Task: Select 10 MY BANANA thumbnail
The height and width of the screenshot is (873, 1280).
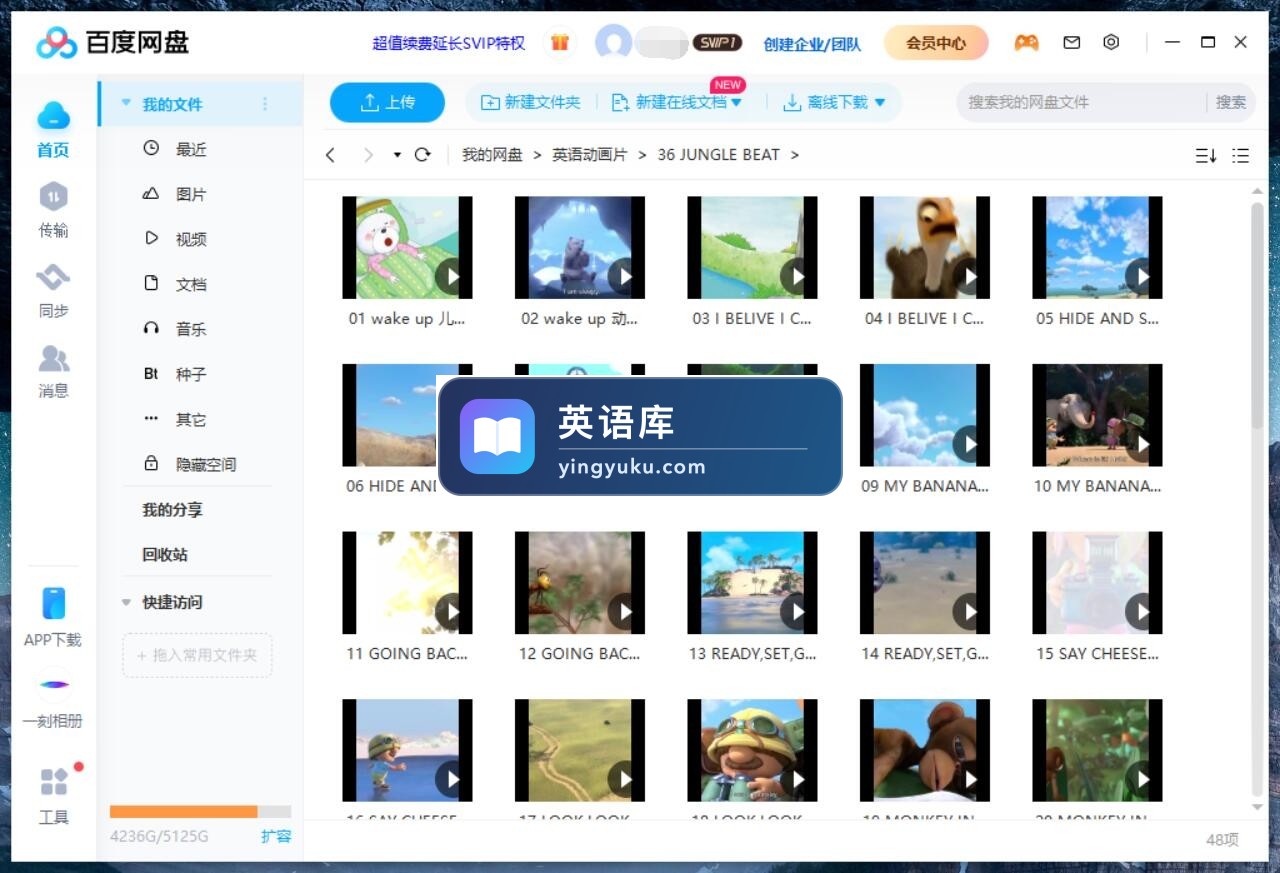Action: [1097, 415]
